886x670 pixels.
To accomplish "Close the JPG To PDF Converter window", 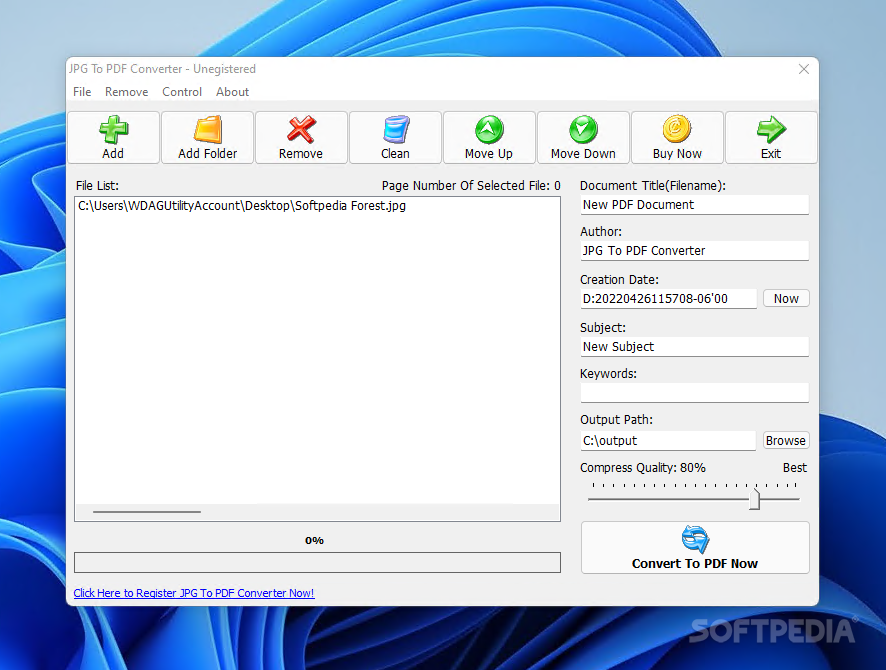I will pos(804,69).
